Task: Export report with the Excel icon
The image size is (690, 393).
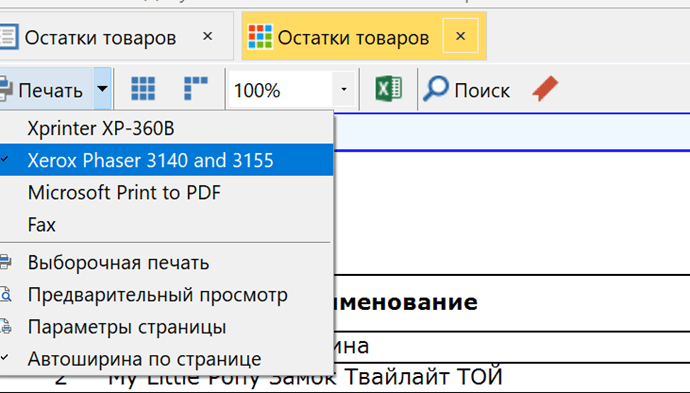Action: (389, 89)
